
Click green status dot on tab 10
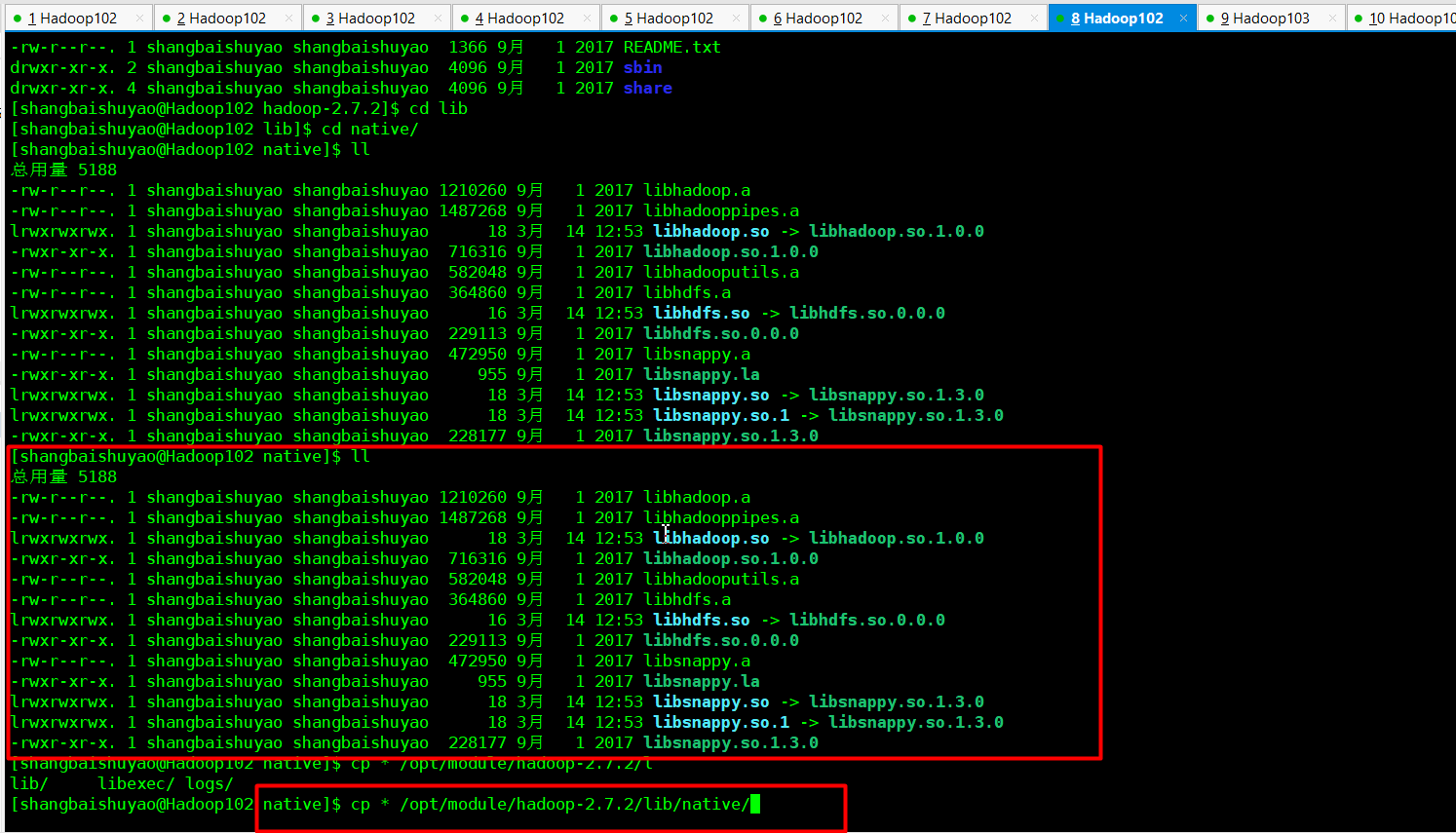point(1359,19)
